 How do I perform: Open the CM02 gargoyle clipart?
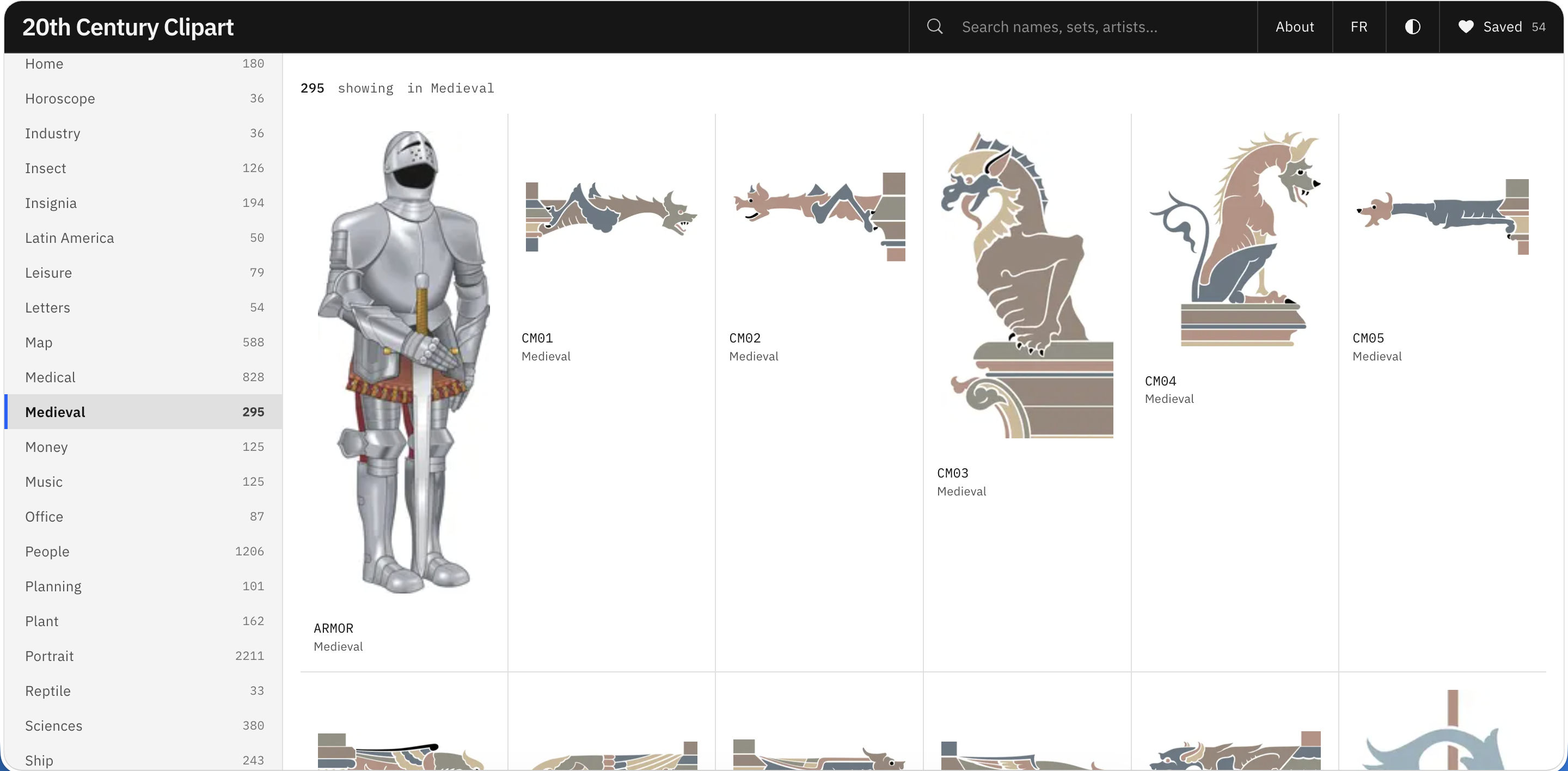(x=819, y=216)
